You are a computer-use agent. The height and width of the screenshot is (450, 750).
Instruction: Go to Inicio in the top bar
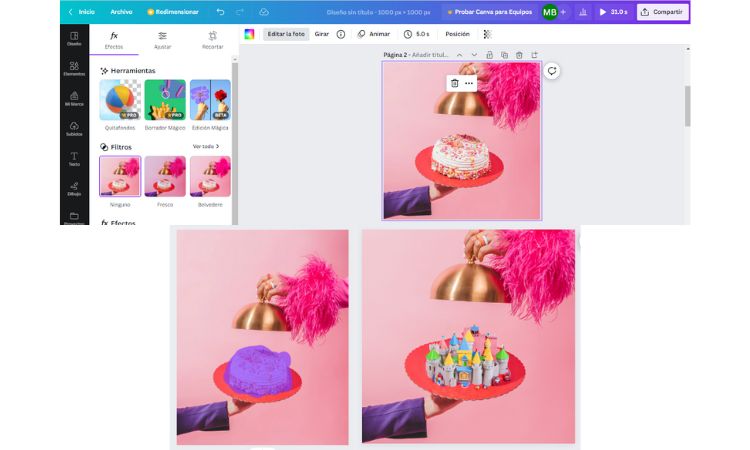(x=87, y=12)
